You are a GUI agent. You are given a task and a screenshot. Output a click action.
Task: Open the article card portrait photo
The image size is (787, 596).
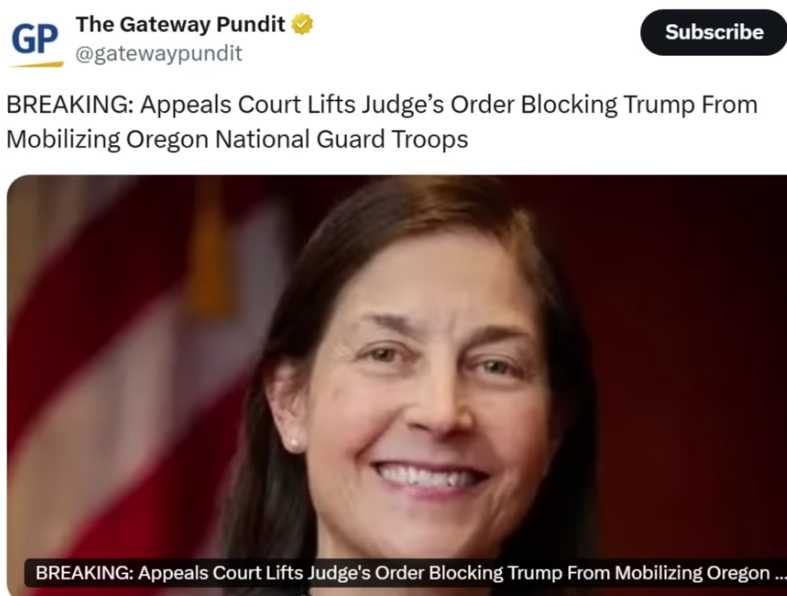click(397, 385)
